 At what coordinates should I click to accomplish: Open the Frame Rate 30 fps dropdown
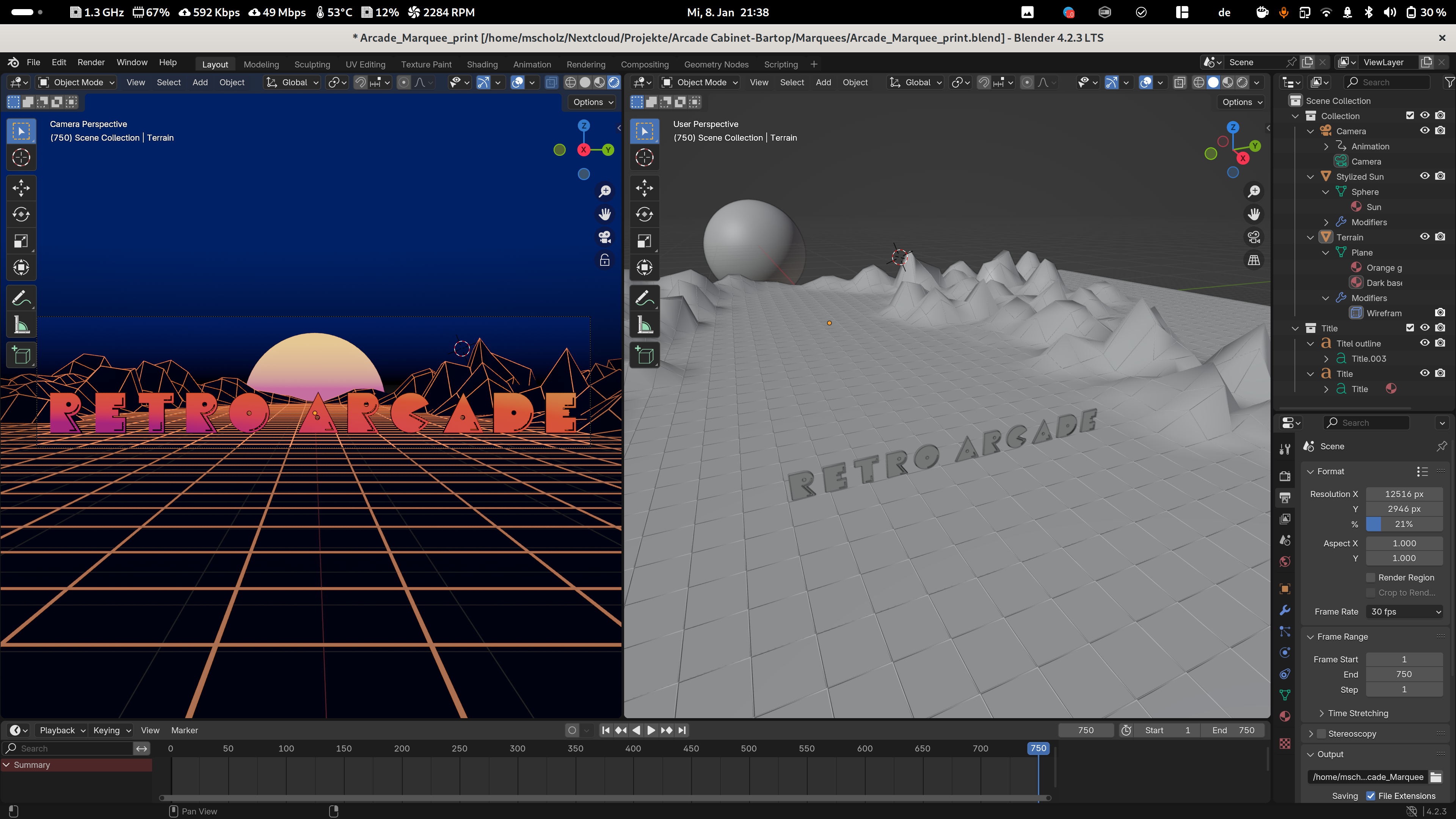(1404, 612)
